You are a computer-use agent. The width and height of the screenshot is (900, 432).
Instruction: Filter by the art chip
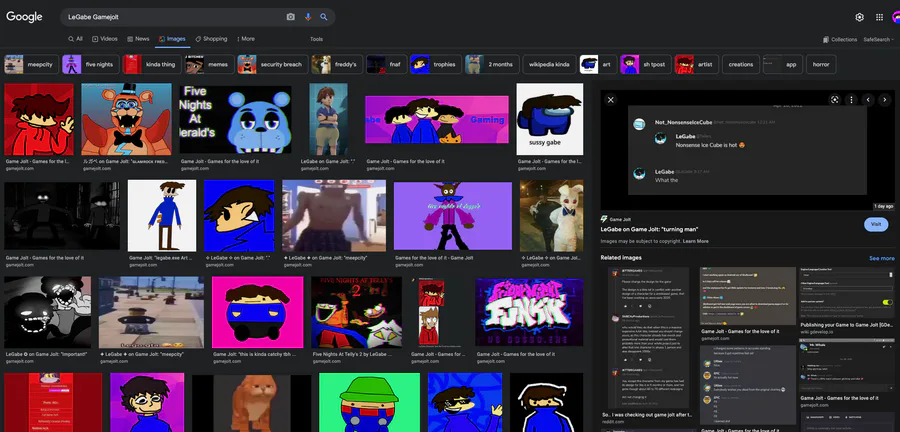[x=598, y=64]
